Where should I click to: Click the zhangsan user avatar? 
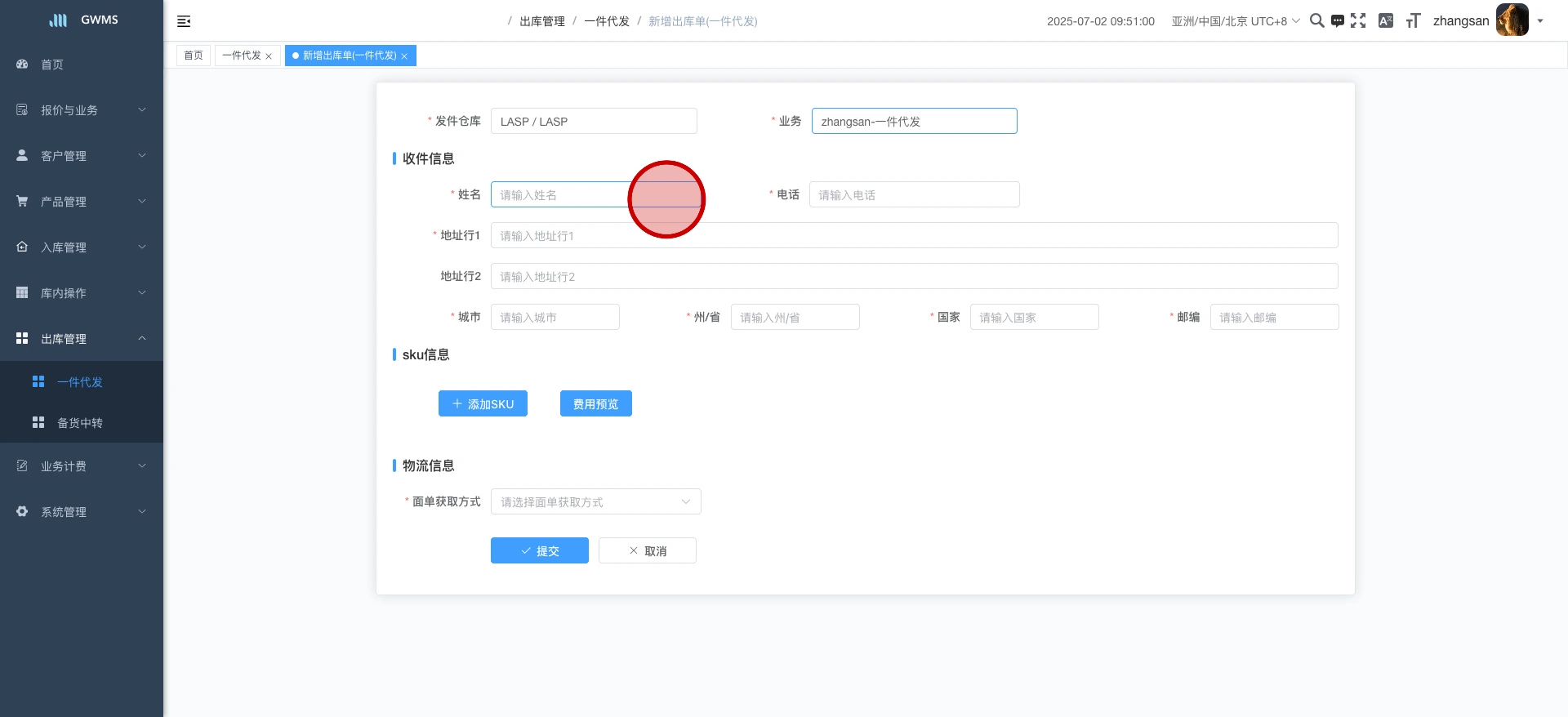point(1512,20)
